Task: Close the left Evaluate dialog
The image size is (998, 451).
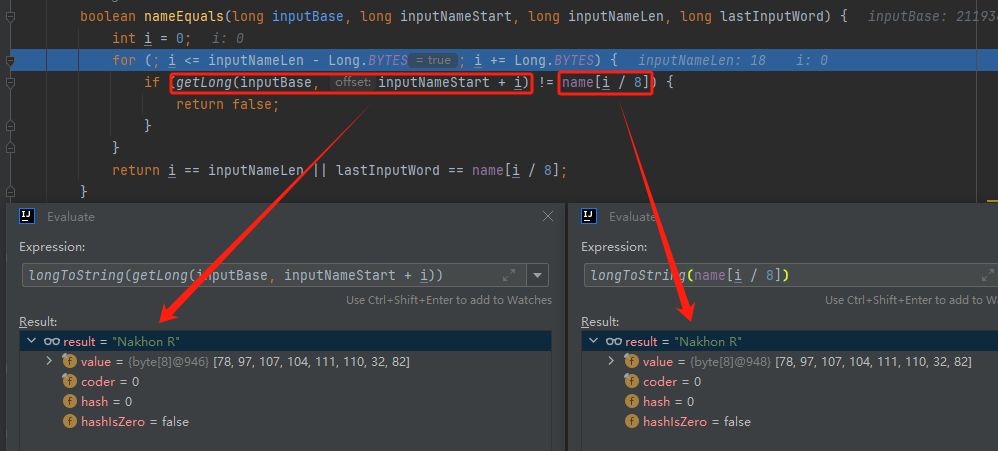Action: (x=547, y=216)
